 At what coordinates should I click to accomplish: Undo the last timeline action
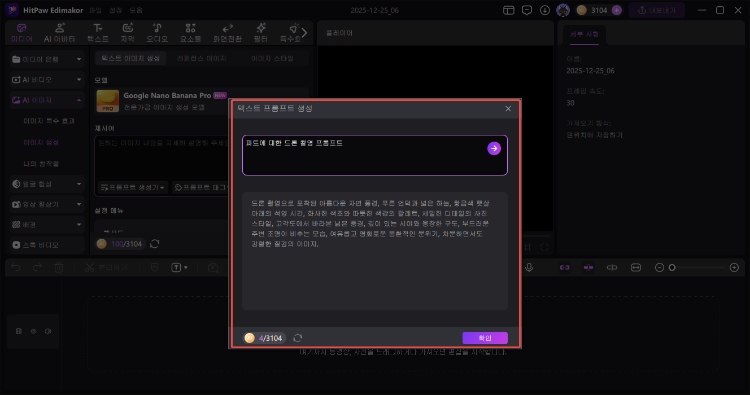coord(16,268)
